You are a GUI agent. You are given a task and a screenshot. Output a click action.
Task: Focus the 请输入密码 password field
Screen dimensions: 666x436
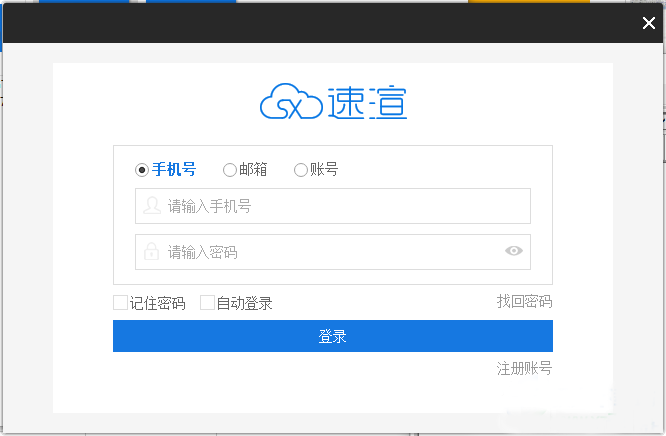coord(333,252)
